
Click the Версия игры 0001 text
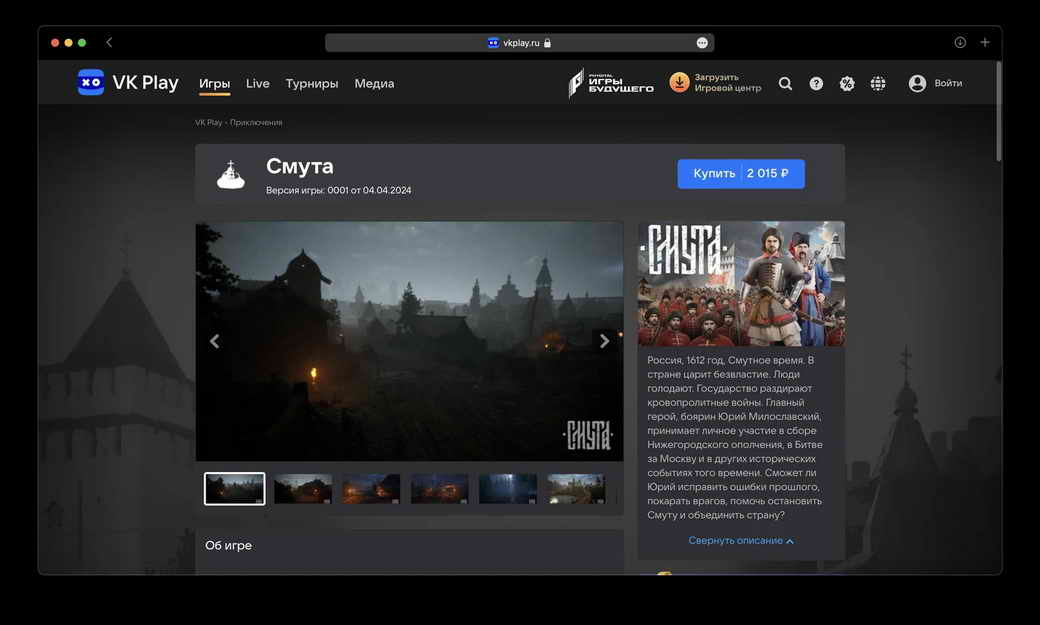coord(338,190)
